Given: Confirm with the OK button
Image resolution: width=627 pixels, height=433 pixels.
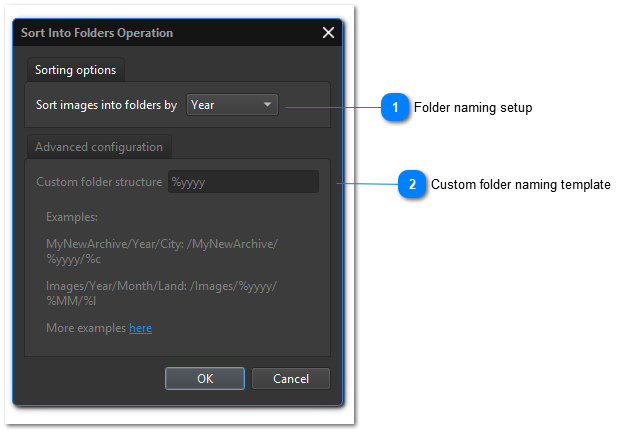Looking at the screenshot, I should click(204, 379).
